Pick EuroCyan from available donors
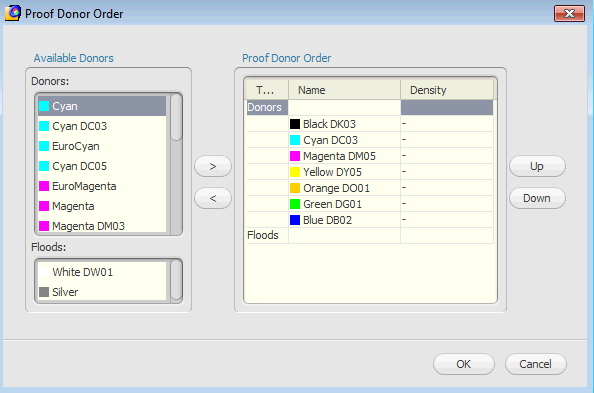This screenshot has width=594, height=393. tap(102, 146)
